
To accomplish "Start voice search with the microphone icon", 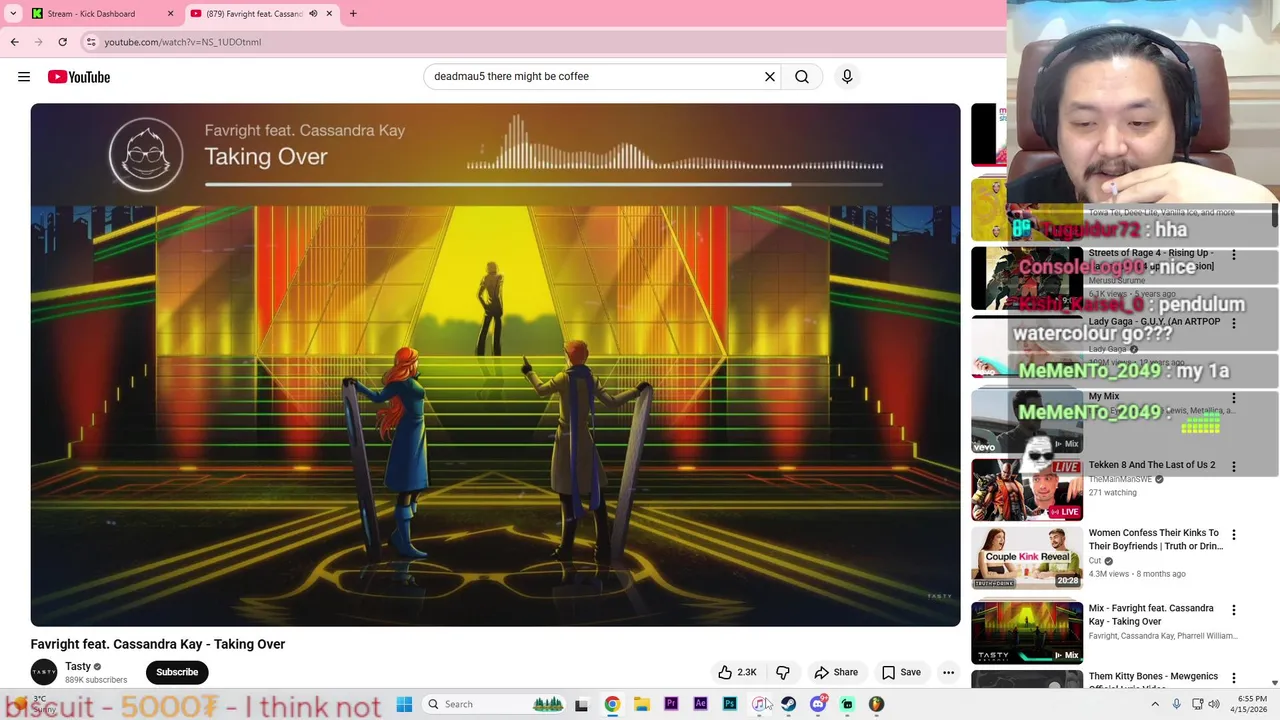I will [847, 76].
